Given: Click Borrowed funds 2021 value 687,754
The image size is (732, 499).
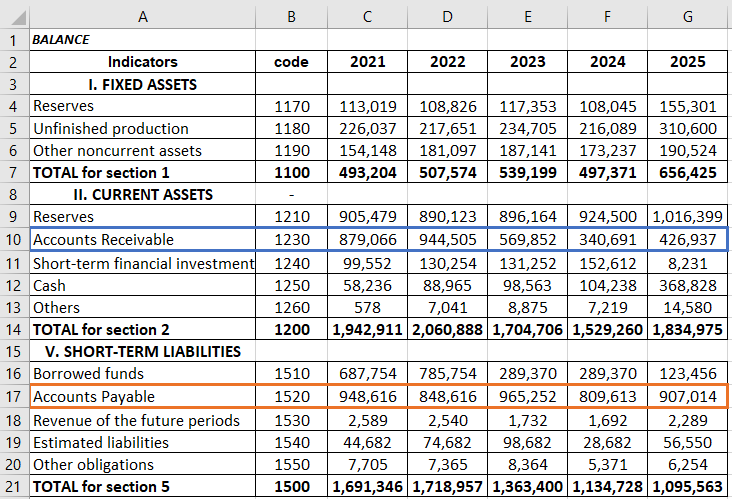Looking at the screenshot, I should (367, 375).
